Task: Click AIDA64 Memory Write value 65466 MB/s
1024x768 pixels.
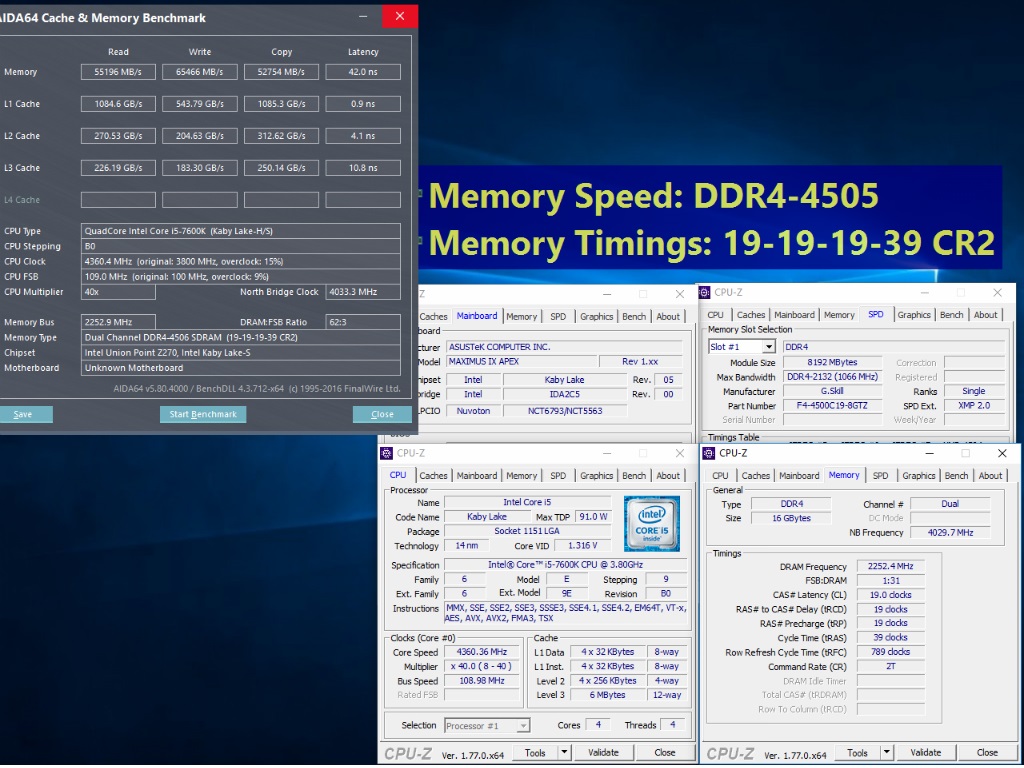Action: coord(200,72)
